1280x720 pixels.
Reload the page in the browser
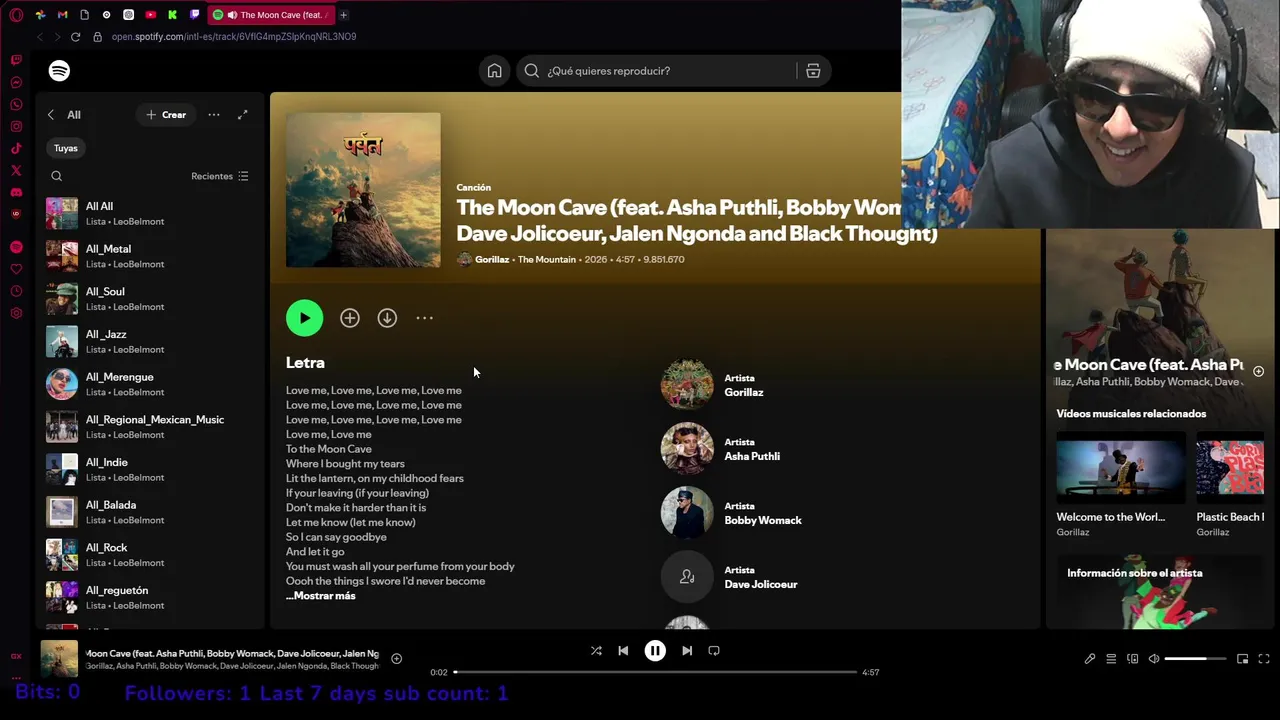click(x=75, y=37)
